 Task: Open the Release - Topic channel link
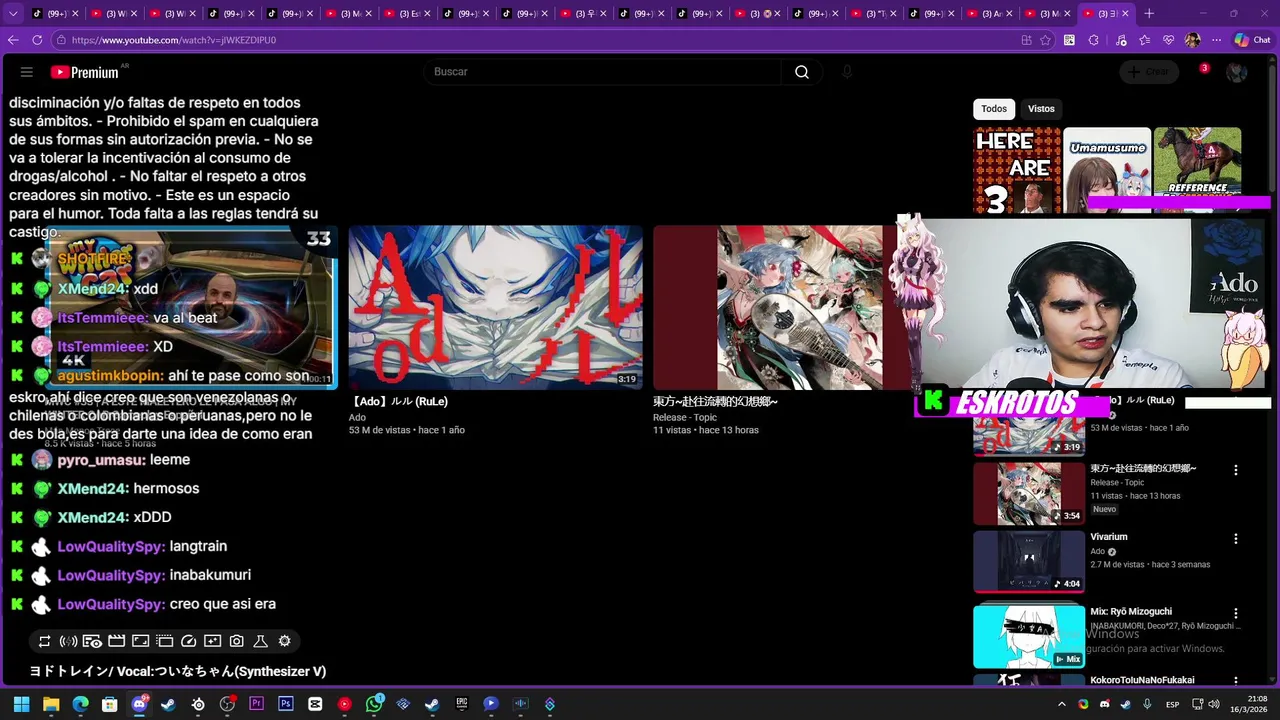pyautogui.click(x=685, y=417)
